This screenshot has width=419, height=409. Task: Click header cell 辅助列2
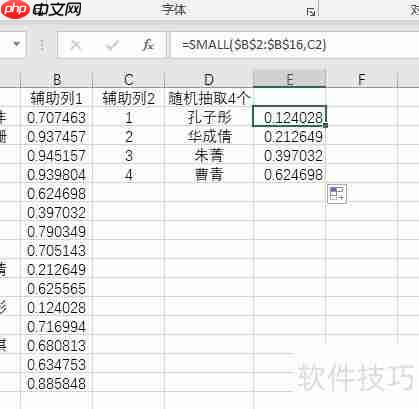click(x=129, y=98)
